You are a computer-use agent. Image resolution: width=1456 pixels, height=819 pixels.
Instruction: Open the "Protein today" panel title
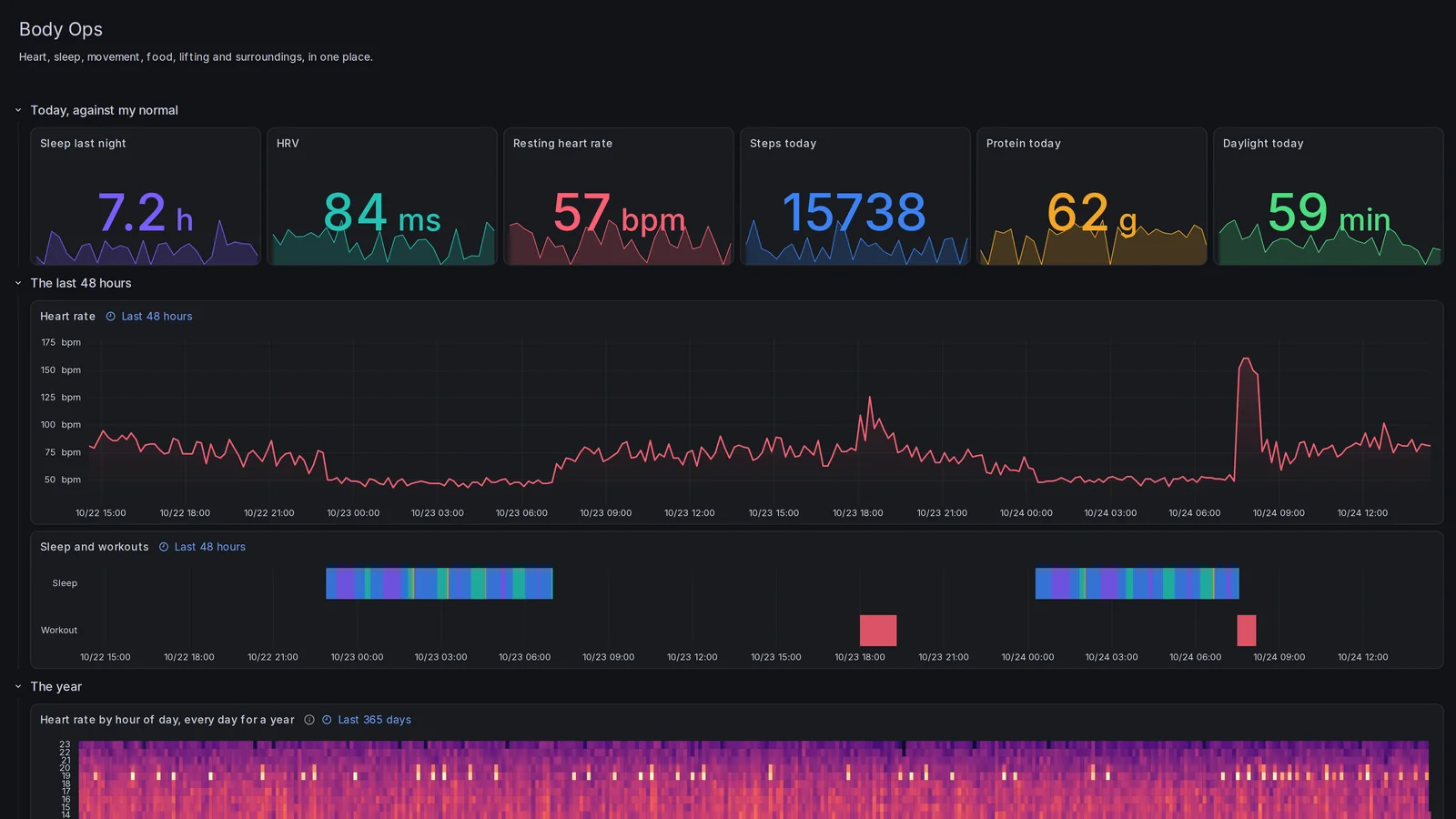1023,144
